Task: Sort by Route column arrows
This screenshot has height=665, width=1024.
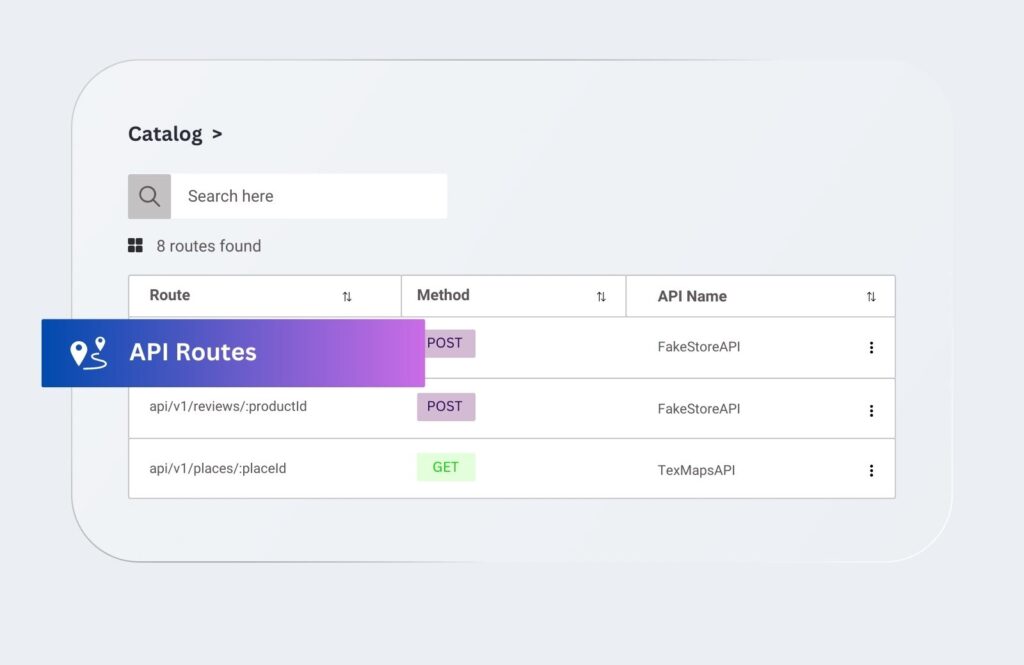Action: point(347,297)
